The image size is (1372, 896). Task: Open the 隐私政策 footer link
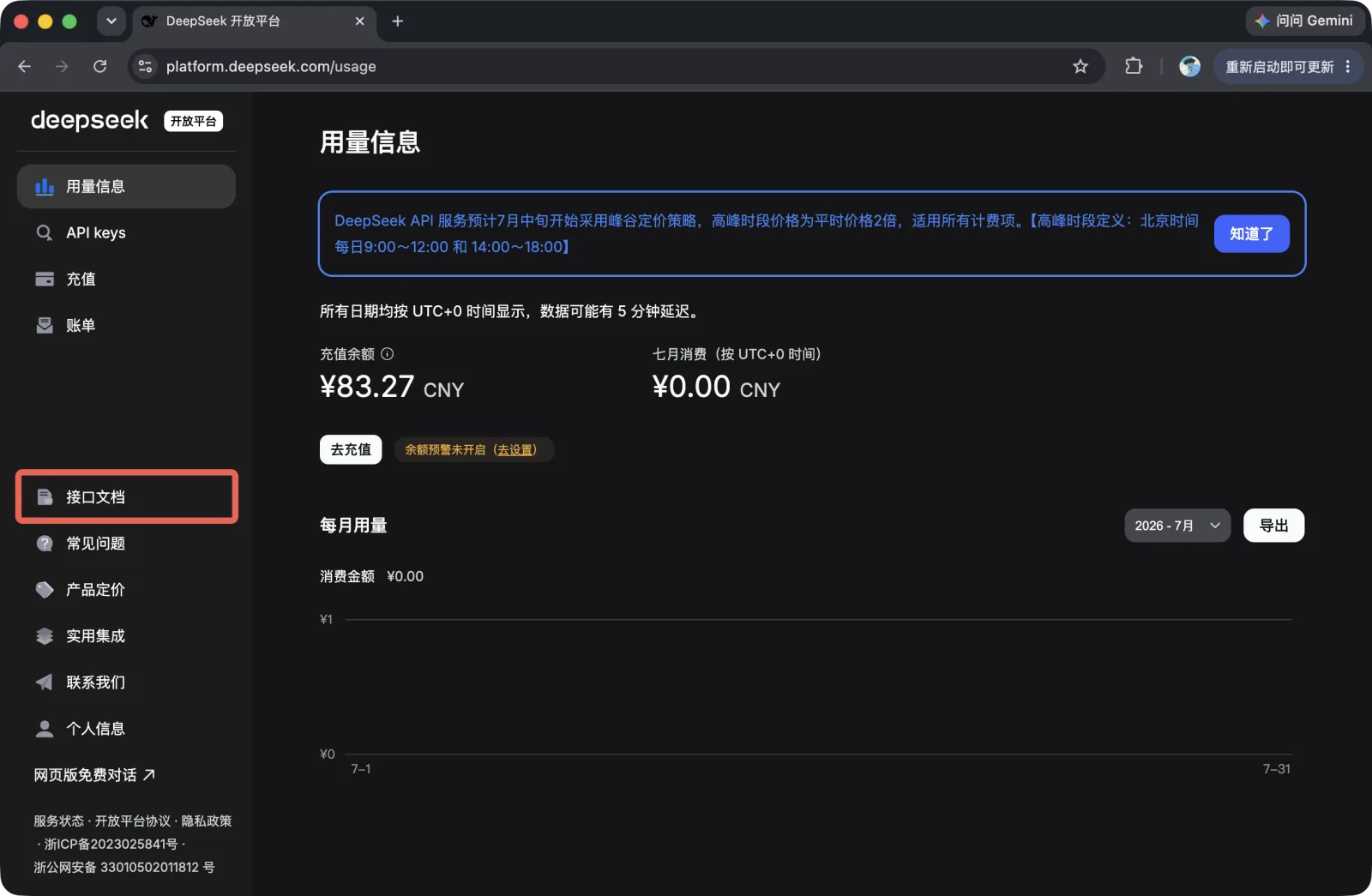(206, 821)
